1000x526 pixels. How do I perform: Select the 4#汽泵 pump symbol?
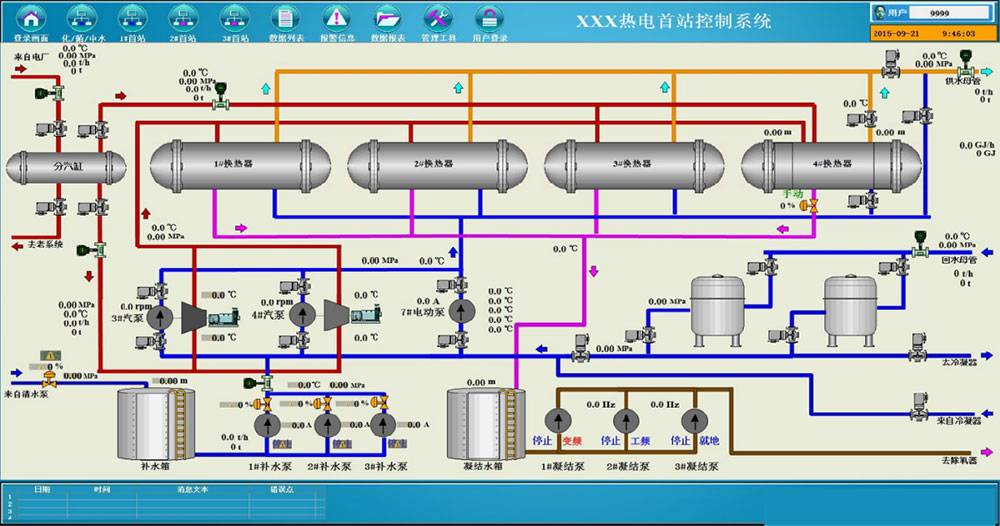303,314
